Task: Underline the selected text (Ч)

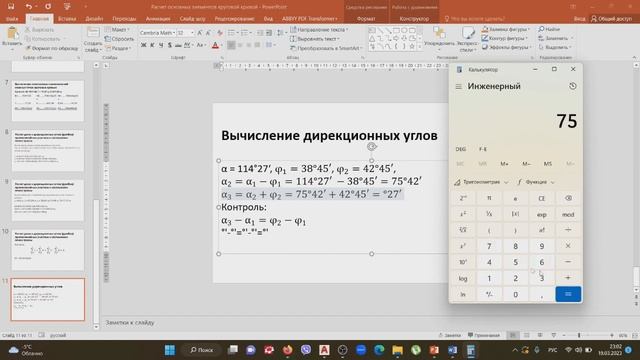Action: pyautogui.click(x=161, y=45)
